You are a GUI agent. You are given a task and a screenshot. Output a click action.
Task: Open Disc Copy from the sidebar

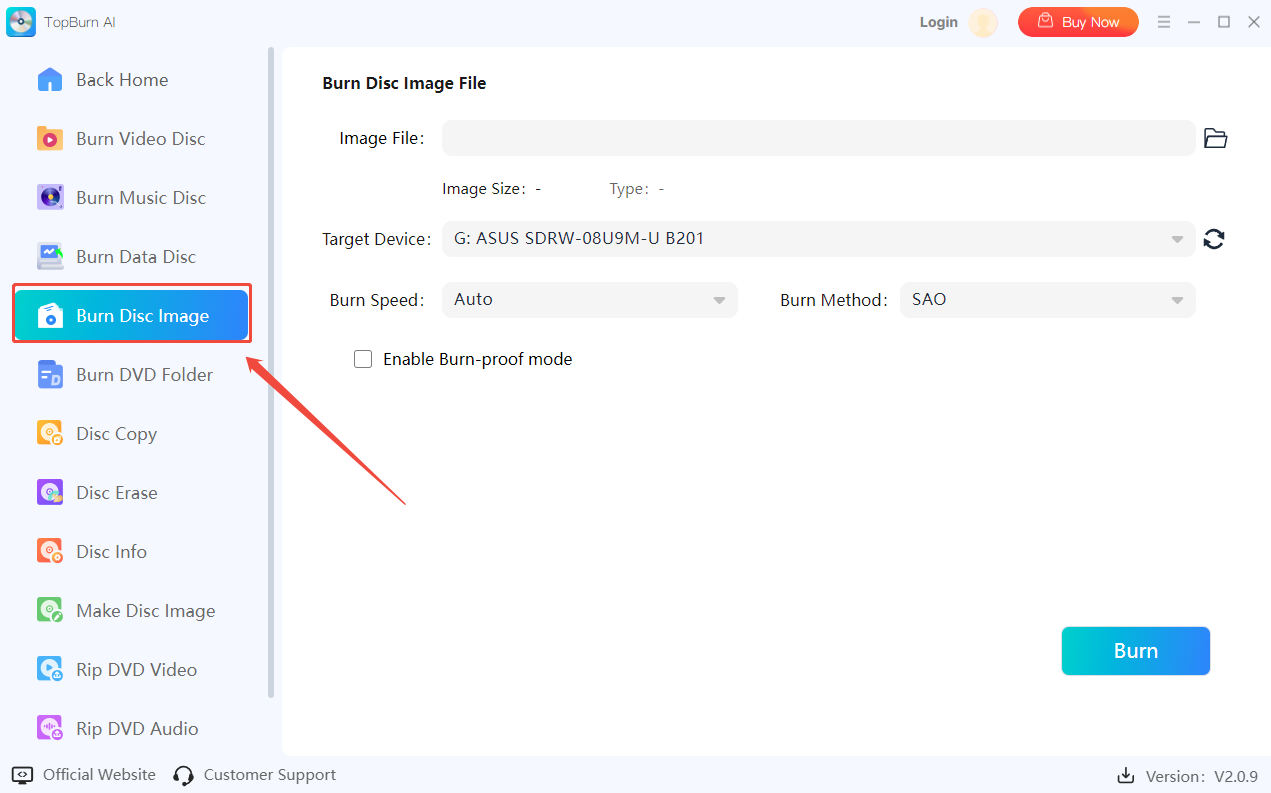[116, 434]
